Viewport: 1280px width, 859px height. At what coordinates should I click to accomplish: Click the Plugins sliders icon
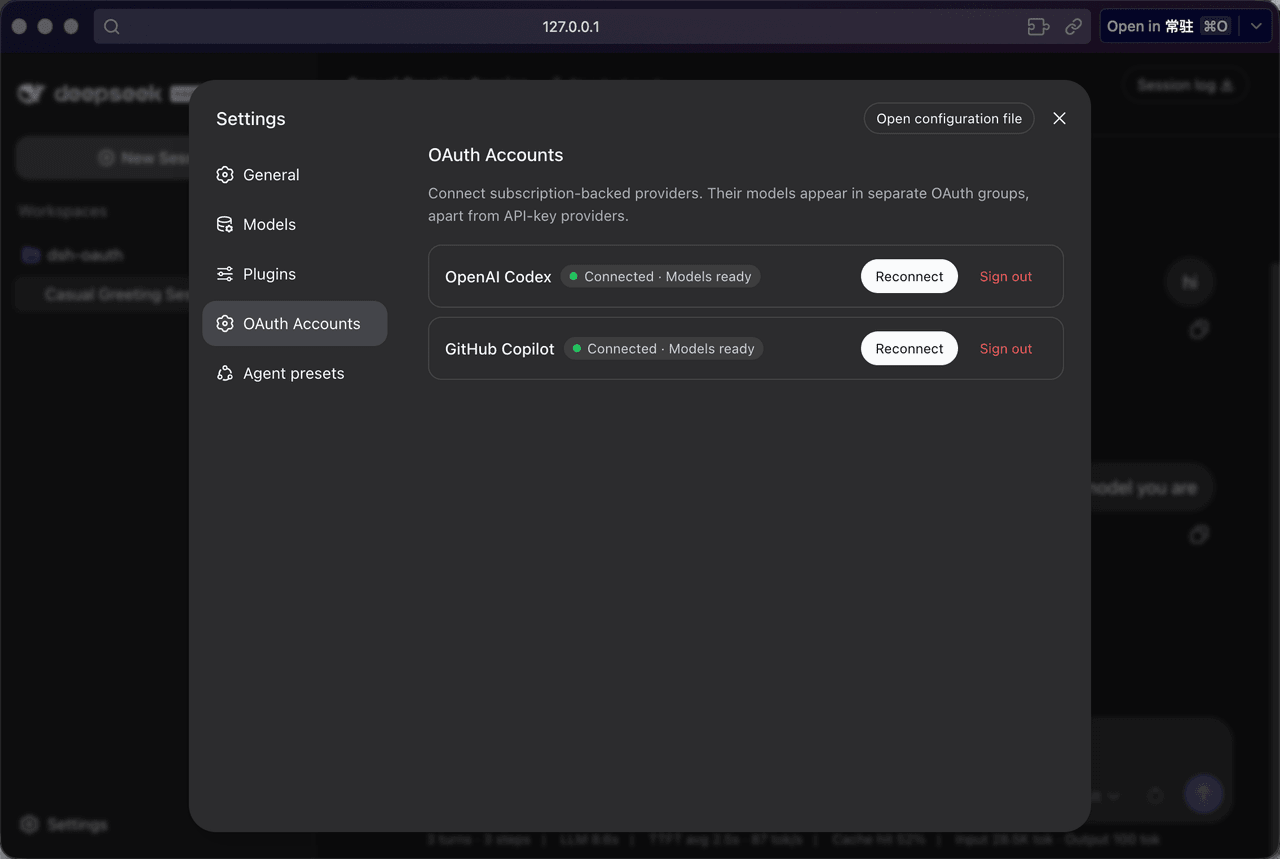[225, 274]
